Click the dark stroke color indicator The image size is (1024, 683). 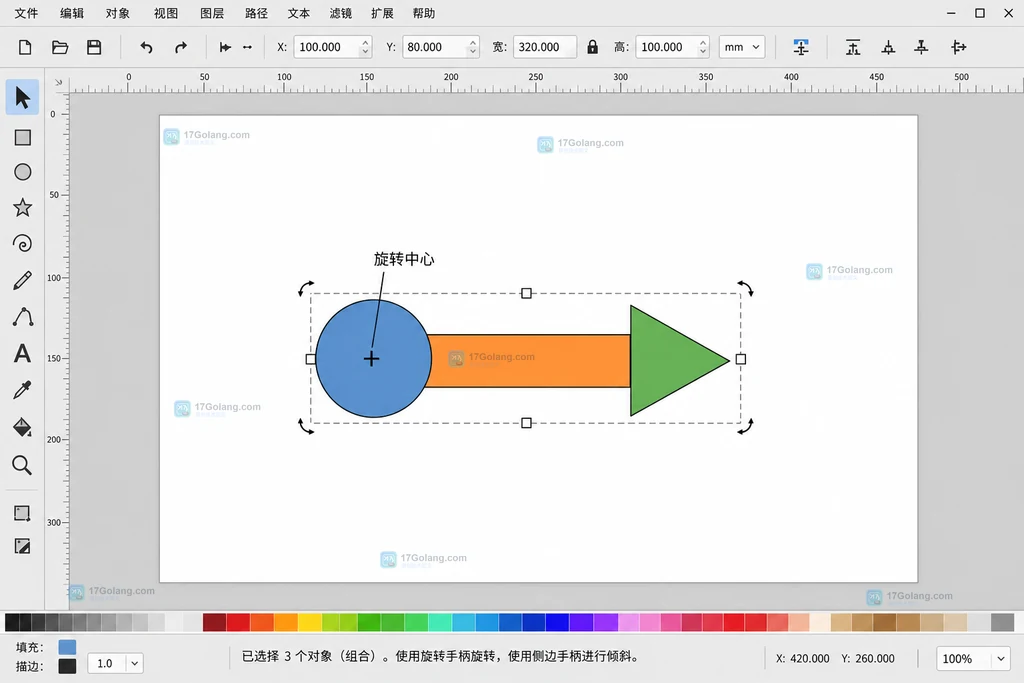67,666
